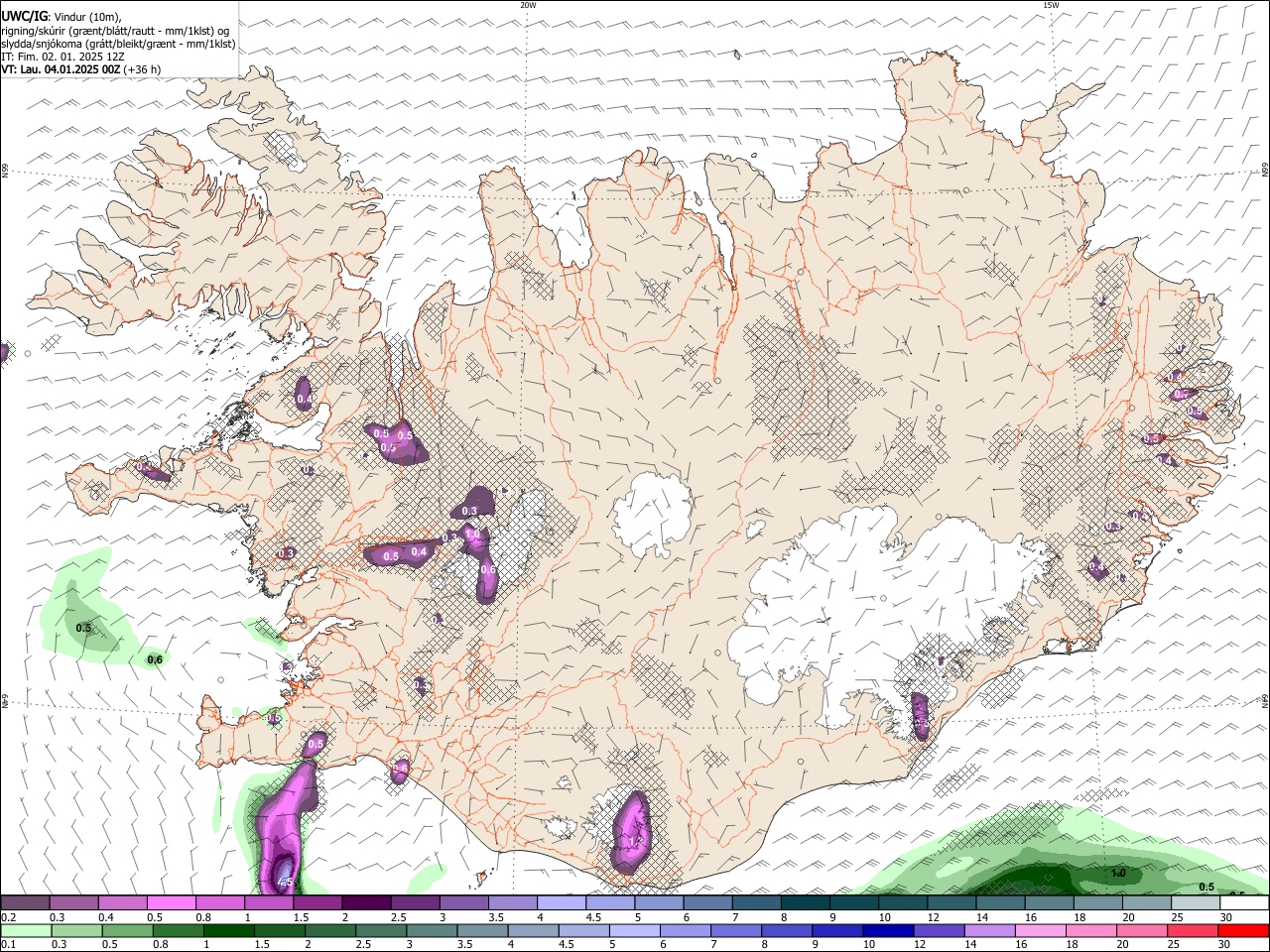Click bottom legend swatch between 0.3 and 0.5

(x=75, y=931)
